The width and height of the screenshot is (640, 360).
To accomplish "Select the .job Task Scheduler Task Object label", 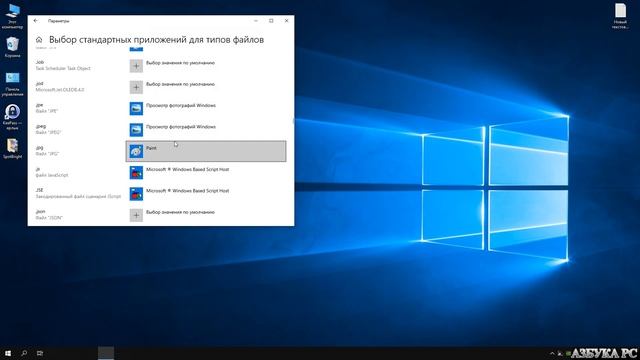I will click(x=63, y=65).
